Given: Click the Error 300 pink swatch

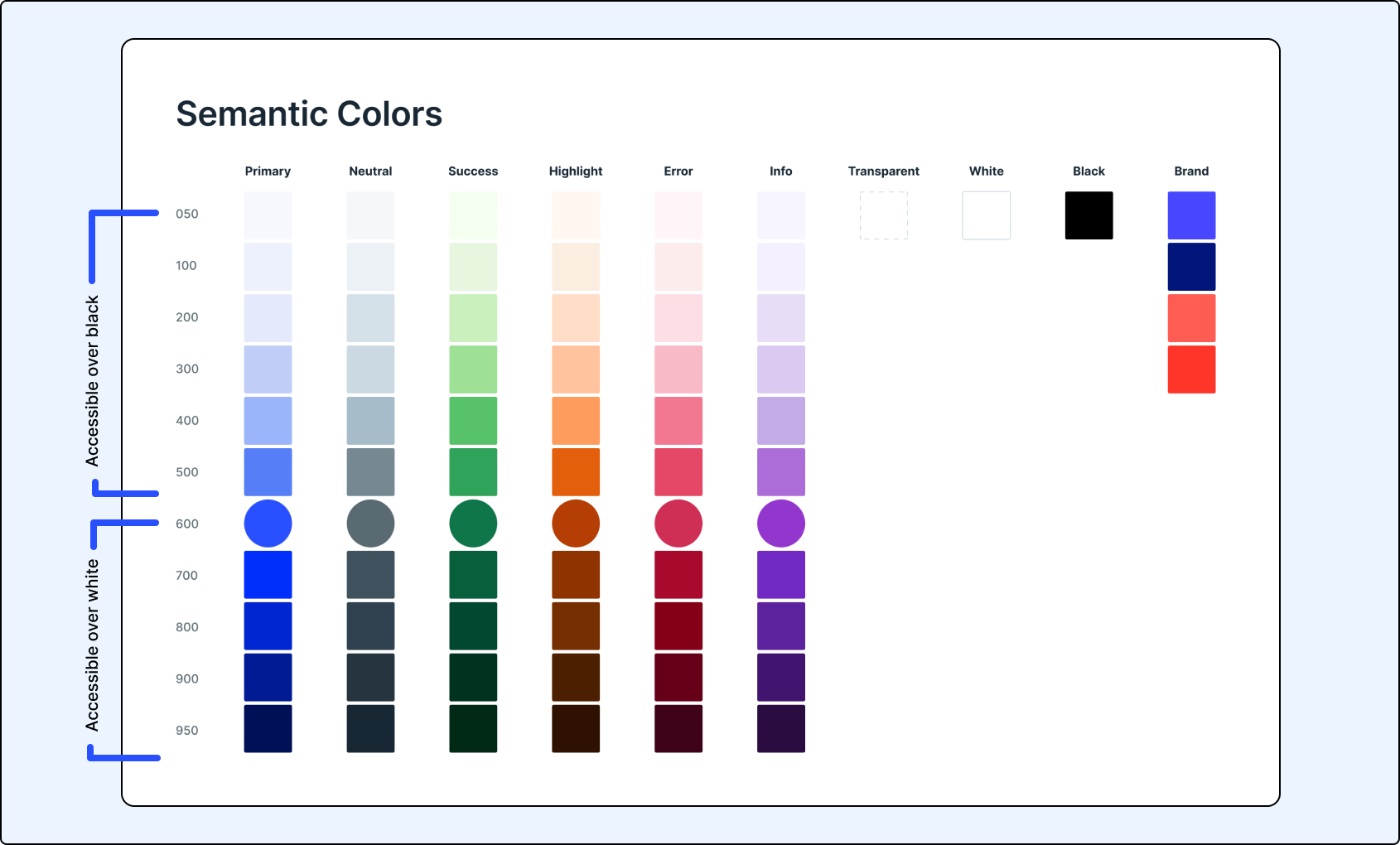Looking at the screenshot, I should click(x=678, y=369).
